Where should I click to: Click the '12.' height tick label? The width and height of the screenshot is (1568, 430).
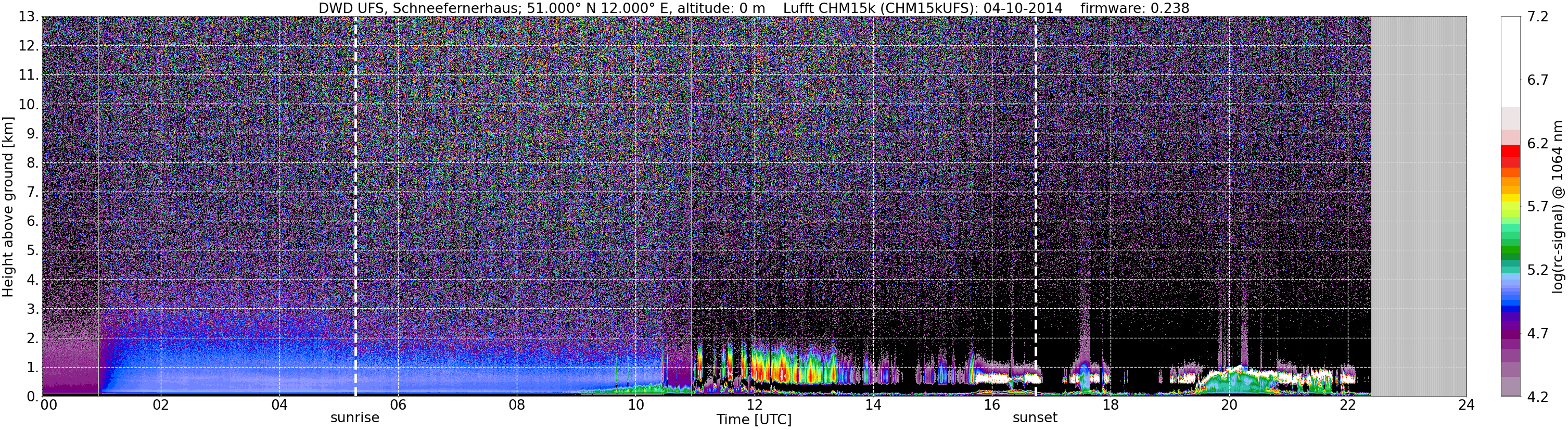pos(29,46)
